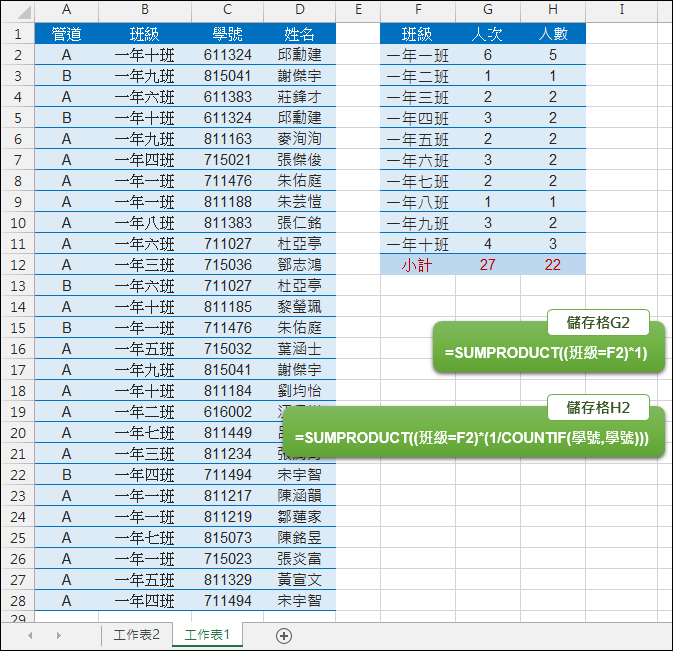Click header cell 人數
673x651 pixels.
pos(553,34)
